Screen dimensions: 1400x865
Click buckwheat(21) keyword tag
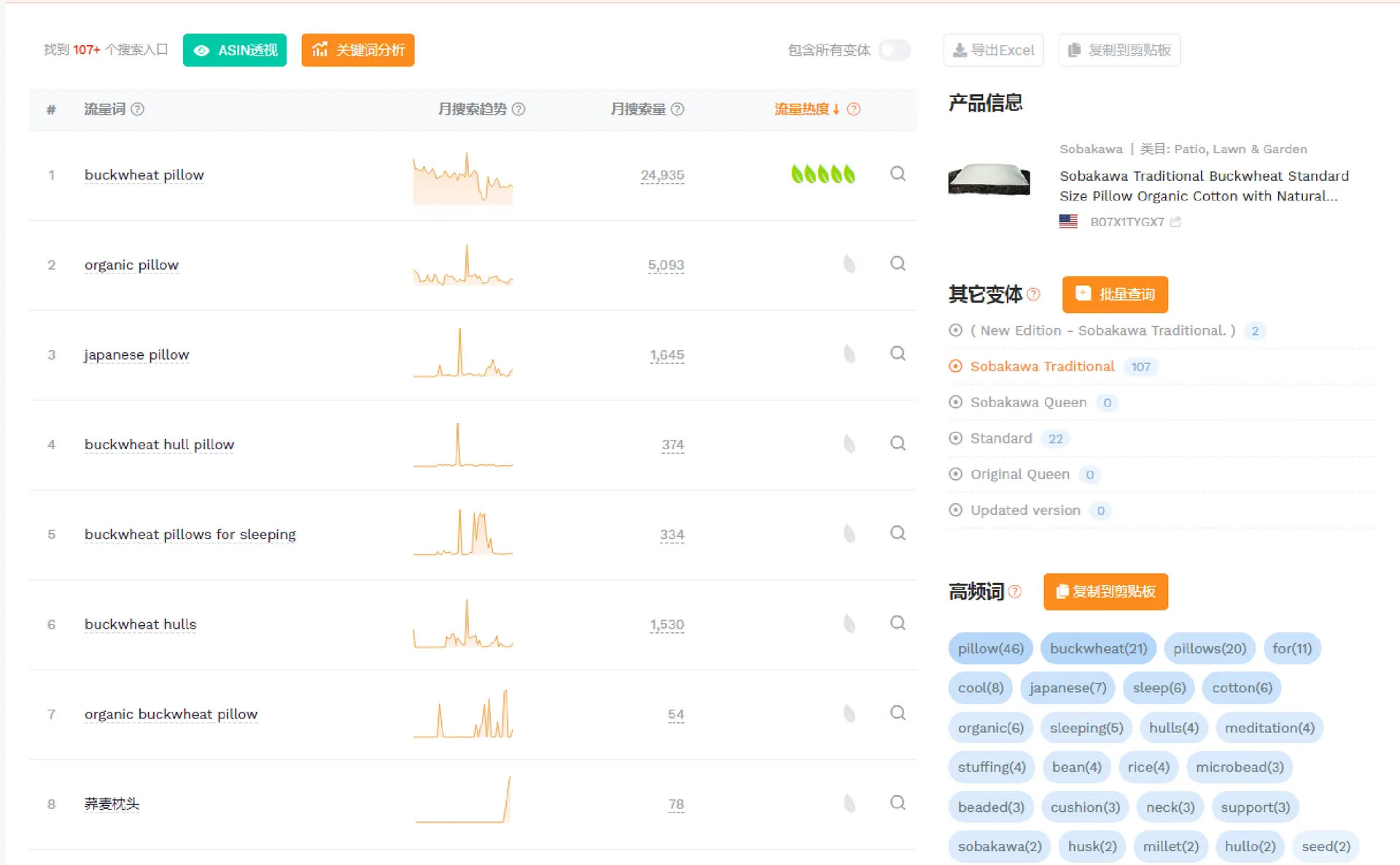(x=1099, y=648)
